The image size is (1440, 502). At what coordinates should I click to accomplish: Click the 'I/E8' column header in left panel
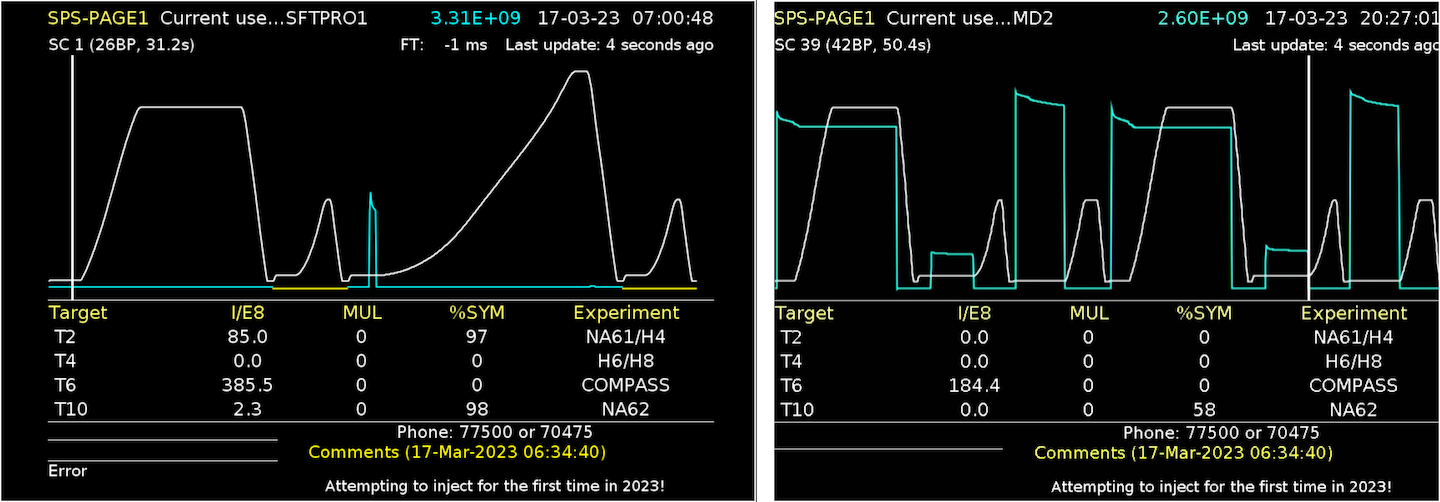(x=247, y=313)
